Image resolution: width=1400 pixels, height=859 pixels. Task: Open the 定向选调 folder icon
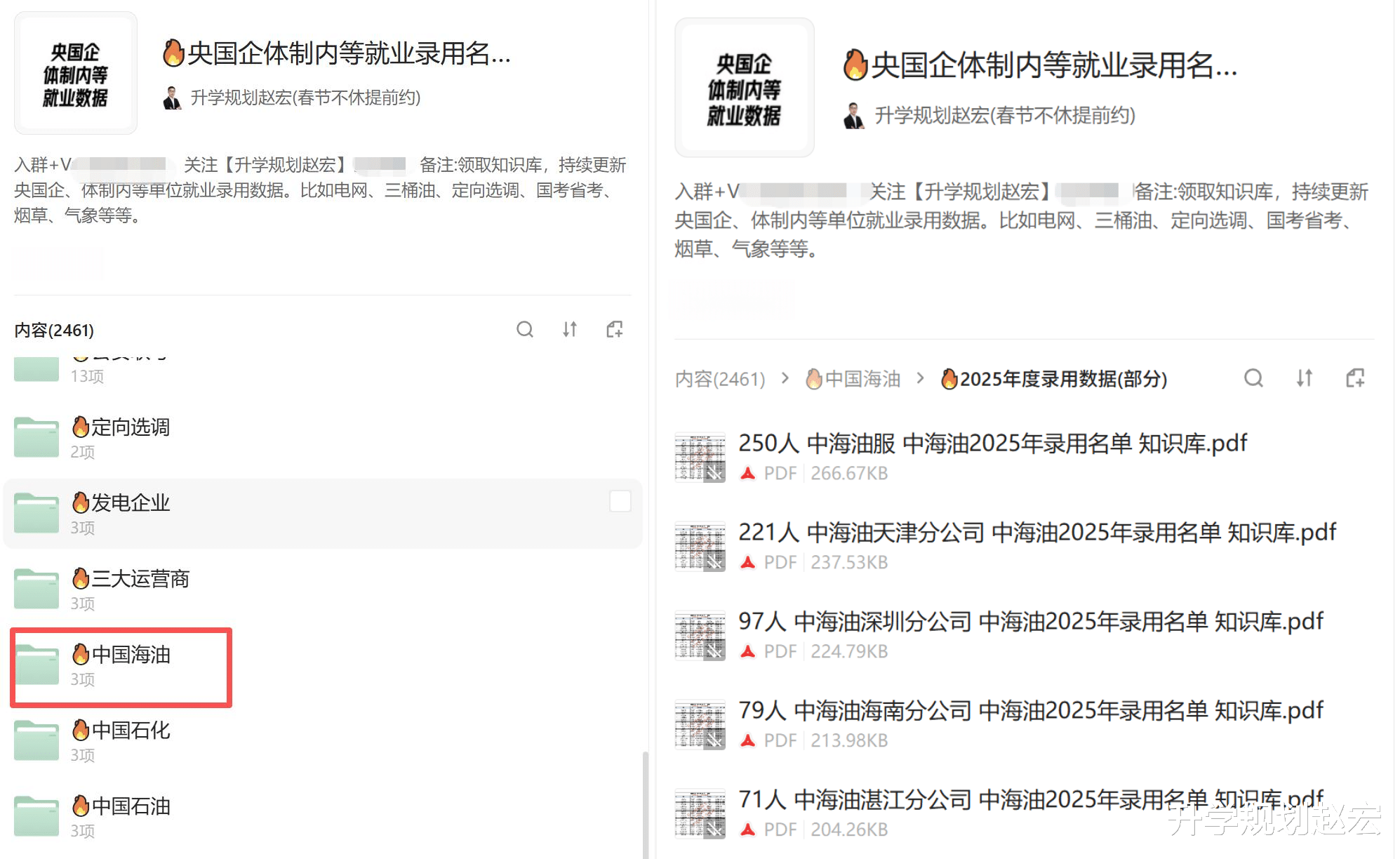click(x=36, y=437)
